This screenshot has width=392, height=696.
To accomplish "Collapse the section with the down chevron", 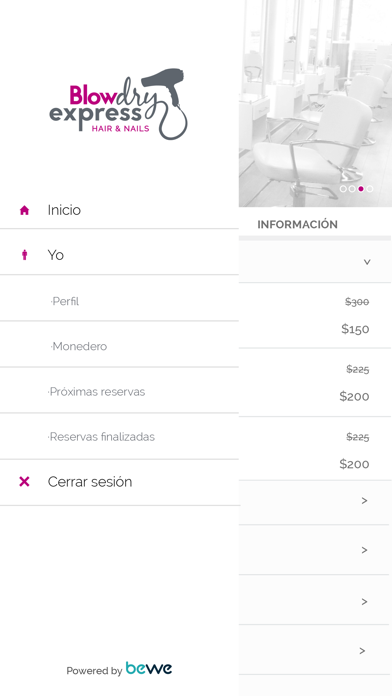I will coord(315,261).
